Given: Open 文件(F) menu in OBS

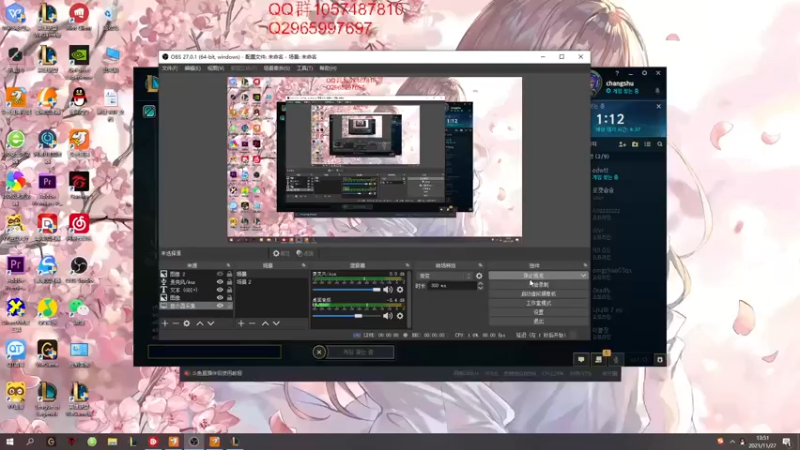Looking at the screenshot, I should point(170,68).
